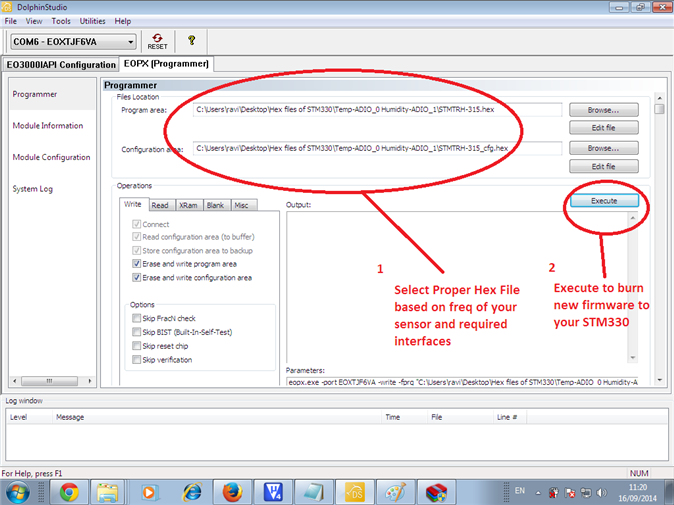Image resolution: width=674 pixels, height=505 pixels.
Task: Click the Parameters command line field
Action: (x=462, y=382)
